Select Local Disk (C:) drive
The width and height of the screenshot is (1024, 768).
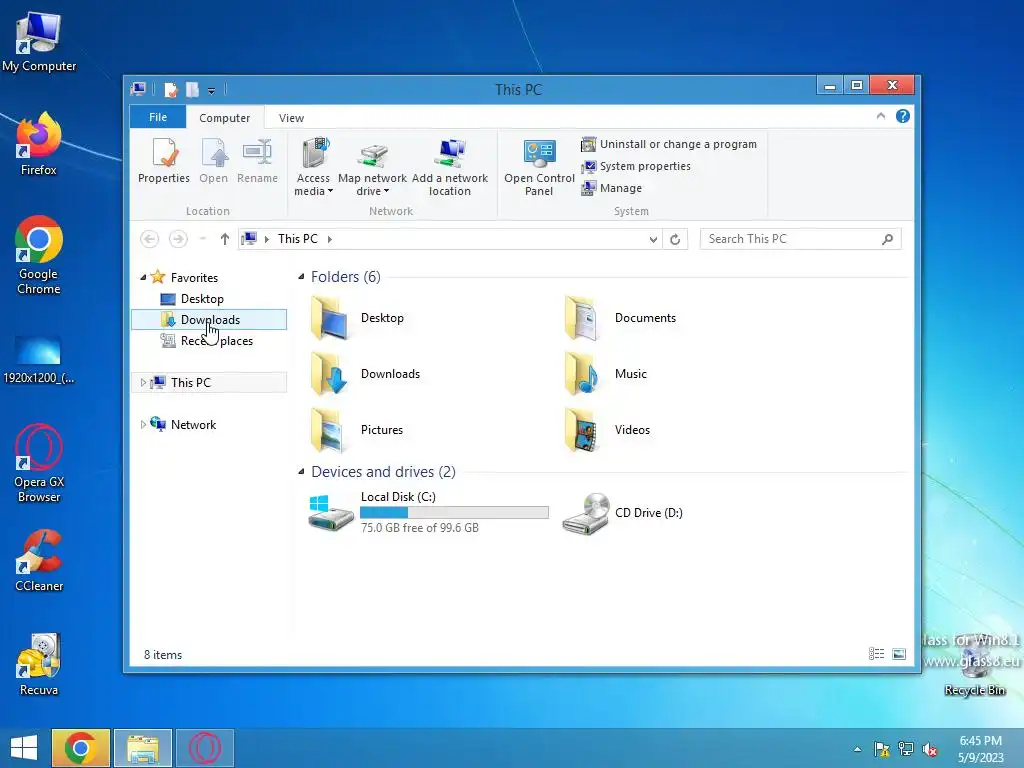pyautogui.click(x=428, y=513)
